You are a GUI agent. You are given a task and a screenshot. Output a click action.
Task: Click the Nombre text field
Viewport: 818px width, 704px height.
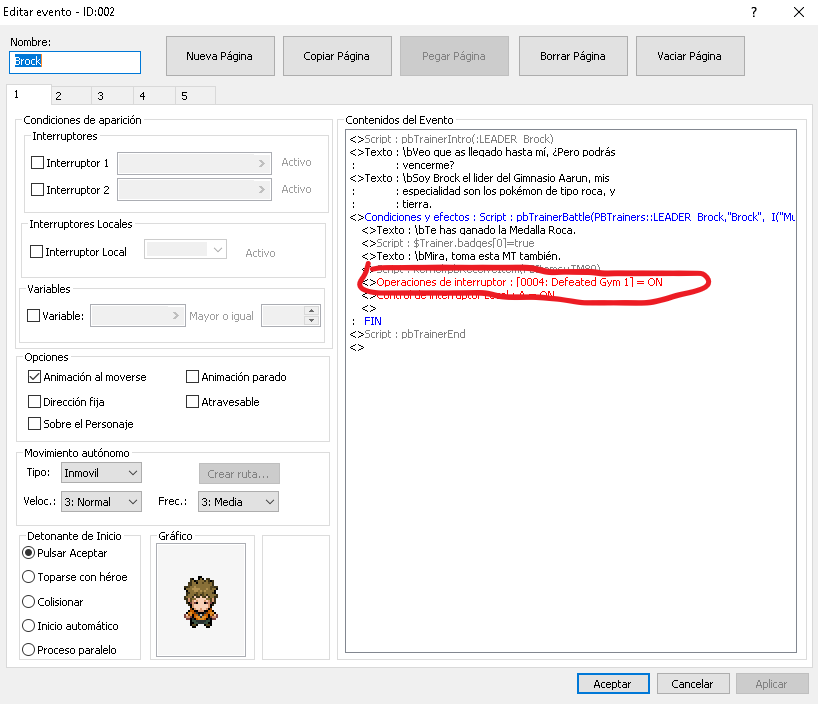[75, 61]
